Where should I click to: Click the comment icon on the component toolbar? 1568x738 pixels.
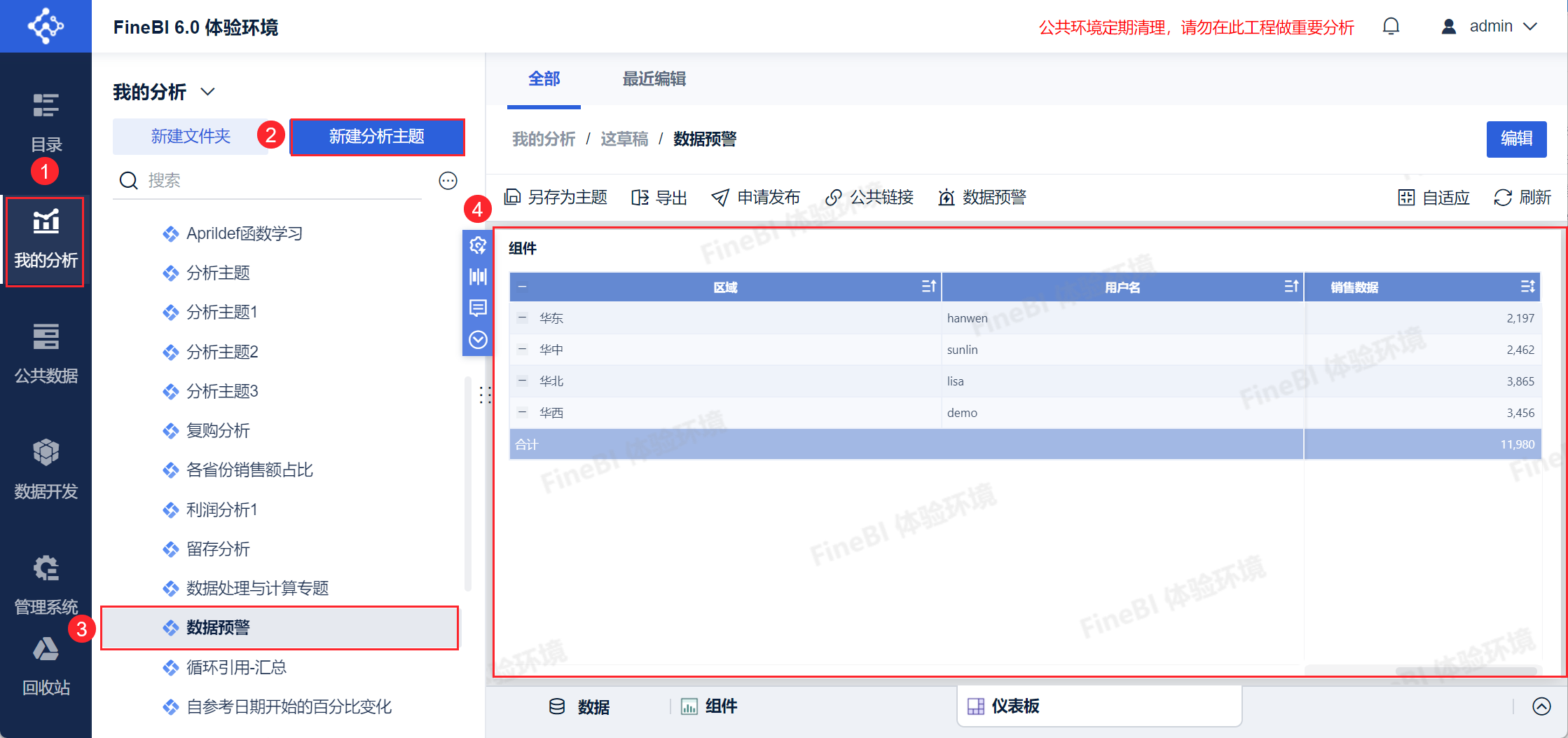(x=478, y=308)
